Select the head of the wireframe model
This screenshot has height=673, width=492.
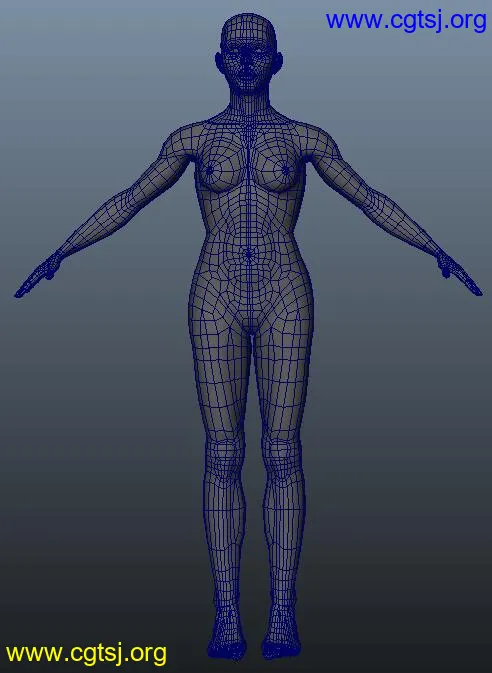249,54
